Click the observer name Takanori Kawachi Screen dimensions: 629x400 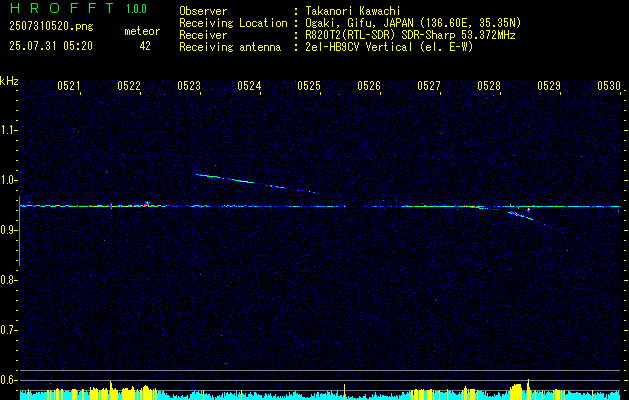point(353,11)
